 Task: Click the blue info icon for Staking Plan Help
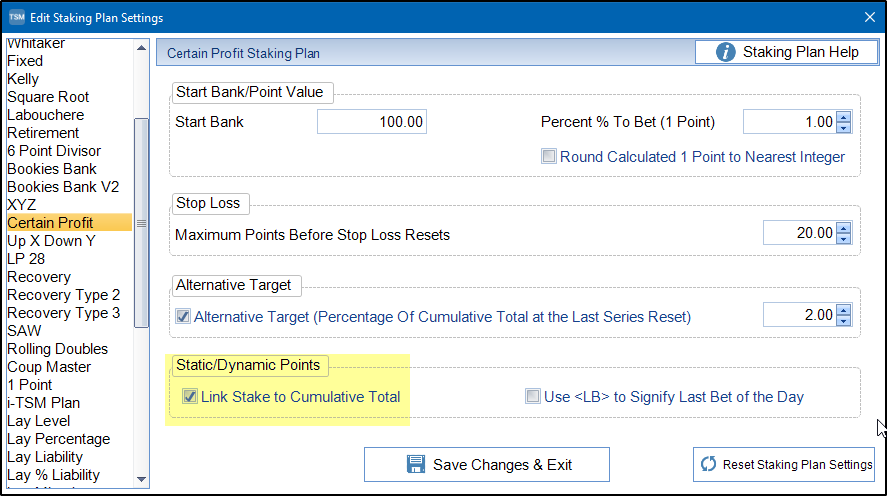pyautogui.click(x=726, y=53)
